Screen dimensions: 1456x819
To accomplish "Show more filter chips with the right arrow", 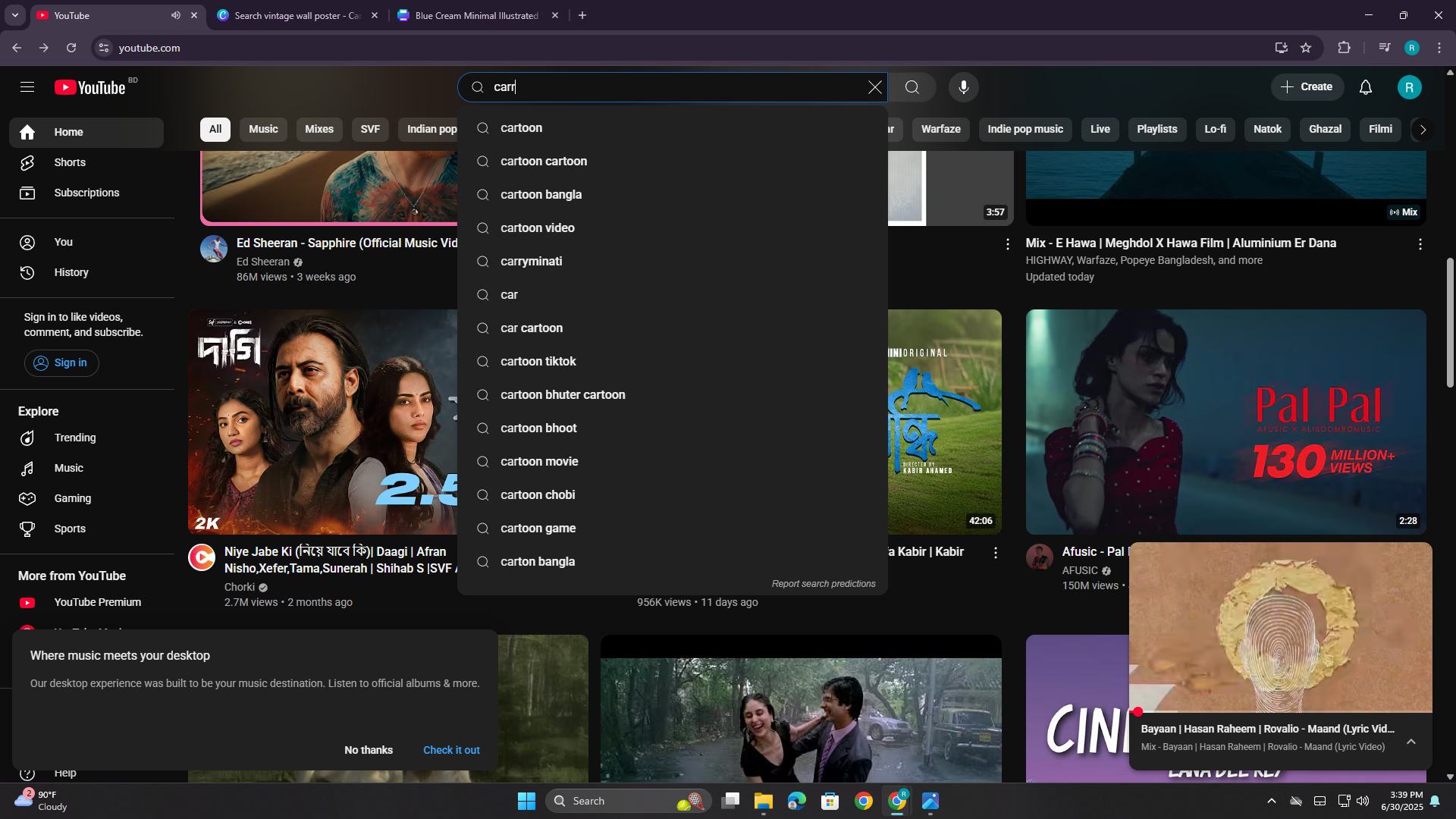I will [x=1423, y=130].
